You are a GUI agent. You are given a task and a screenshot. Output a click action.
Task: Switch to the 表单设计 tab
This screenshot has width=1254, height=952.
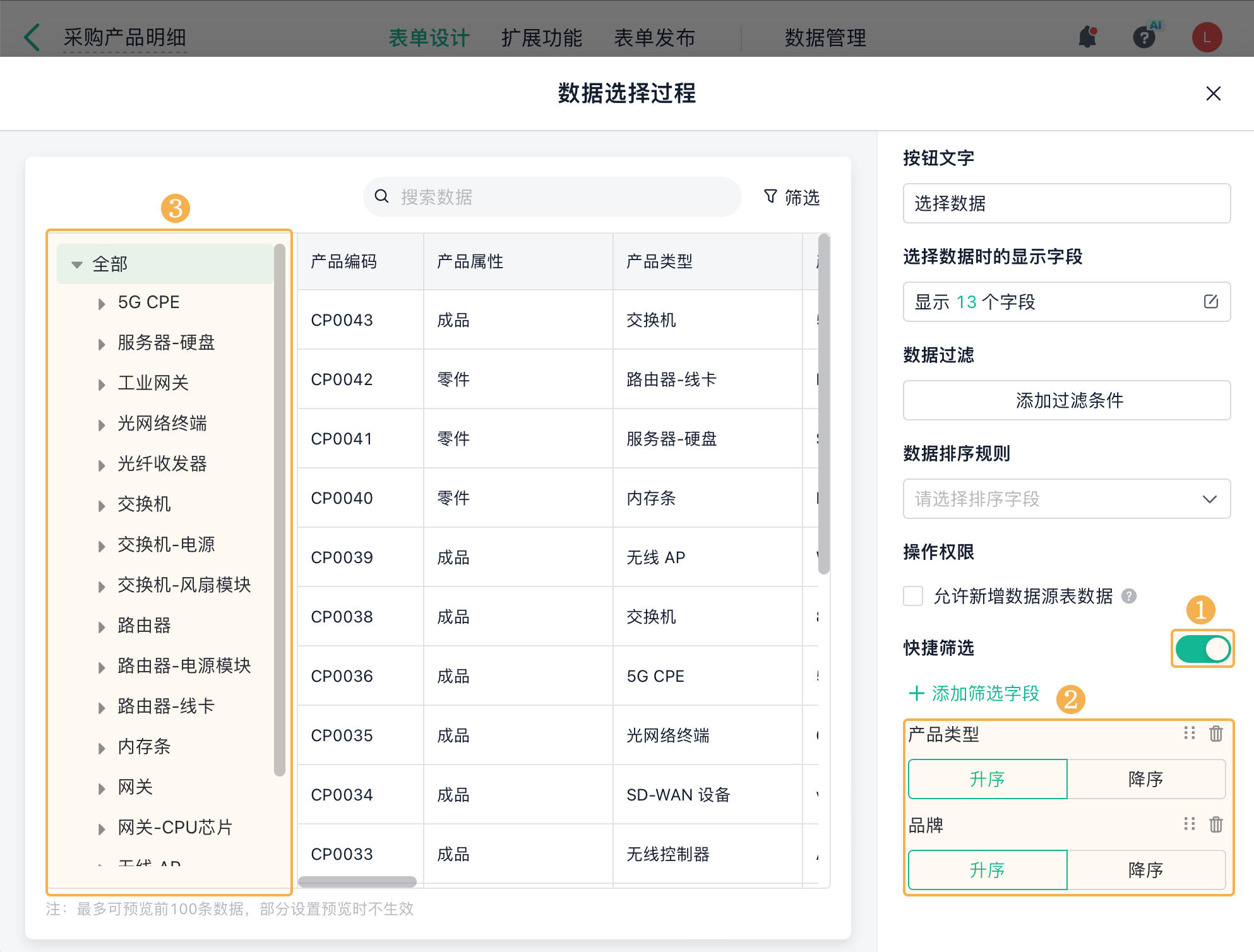pyautogui.click(x=429, y=38)
